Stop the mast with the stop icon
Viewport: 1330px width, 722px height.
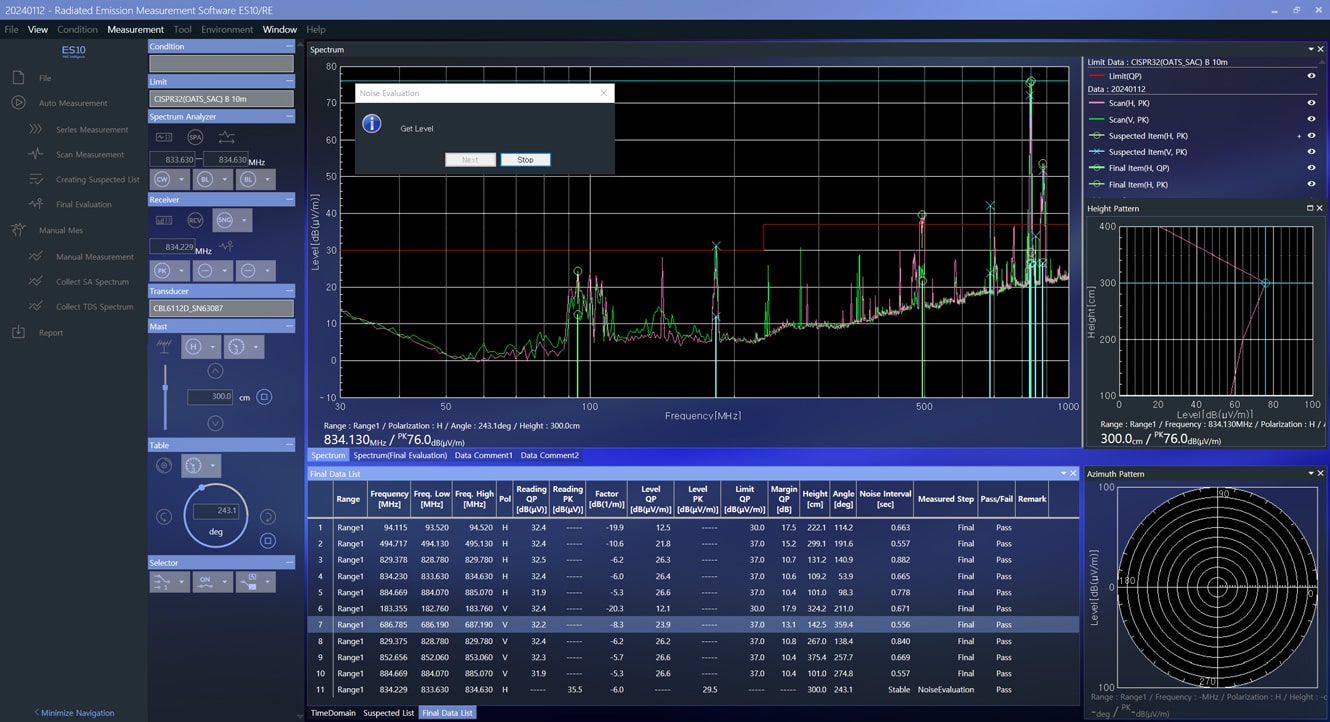point(264,397)
